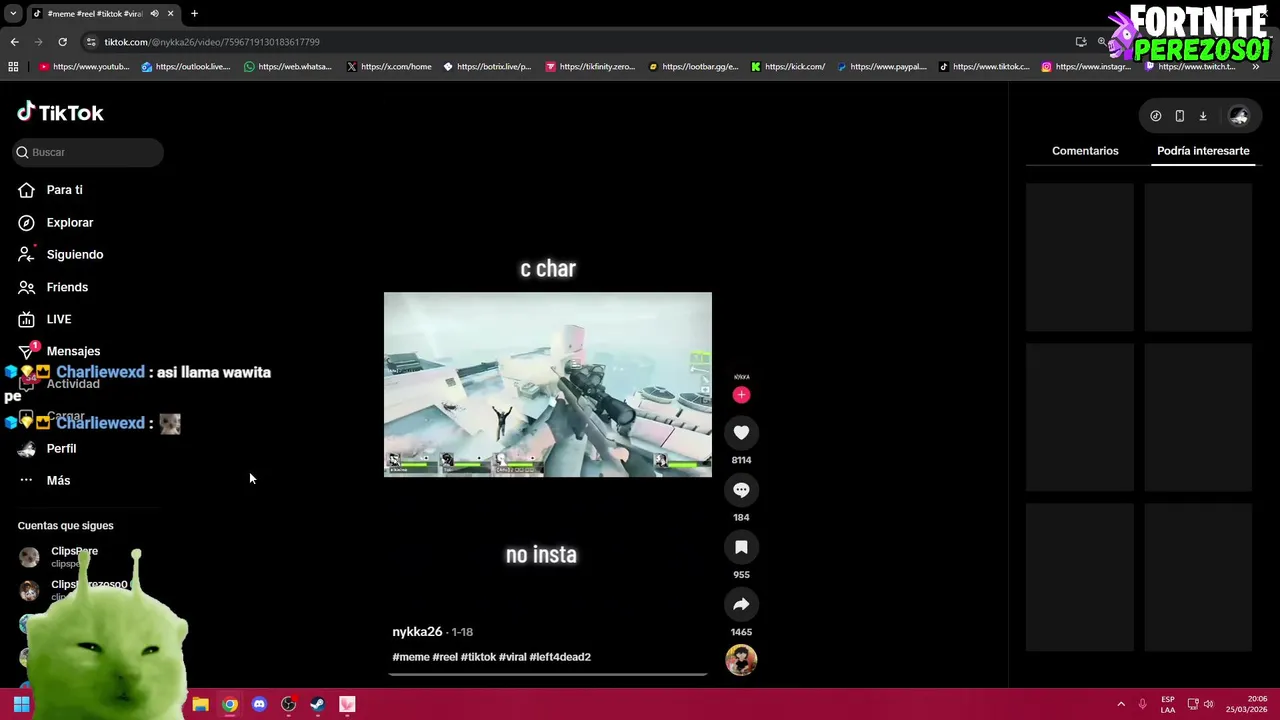1280x720 pixels.
Task: Click the address bar URL
Action: [212, 42]
